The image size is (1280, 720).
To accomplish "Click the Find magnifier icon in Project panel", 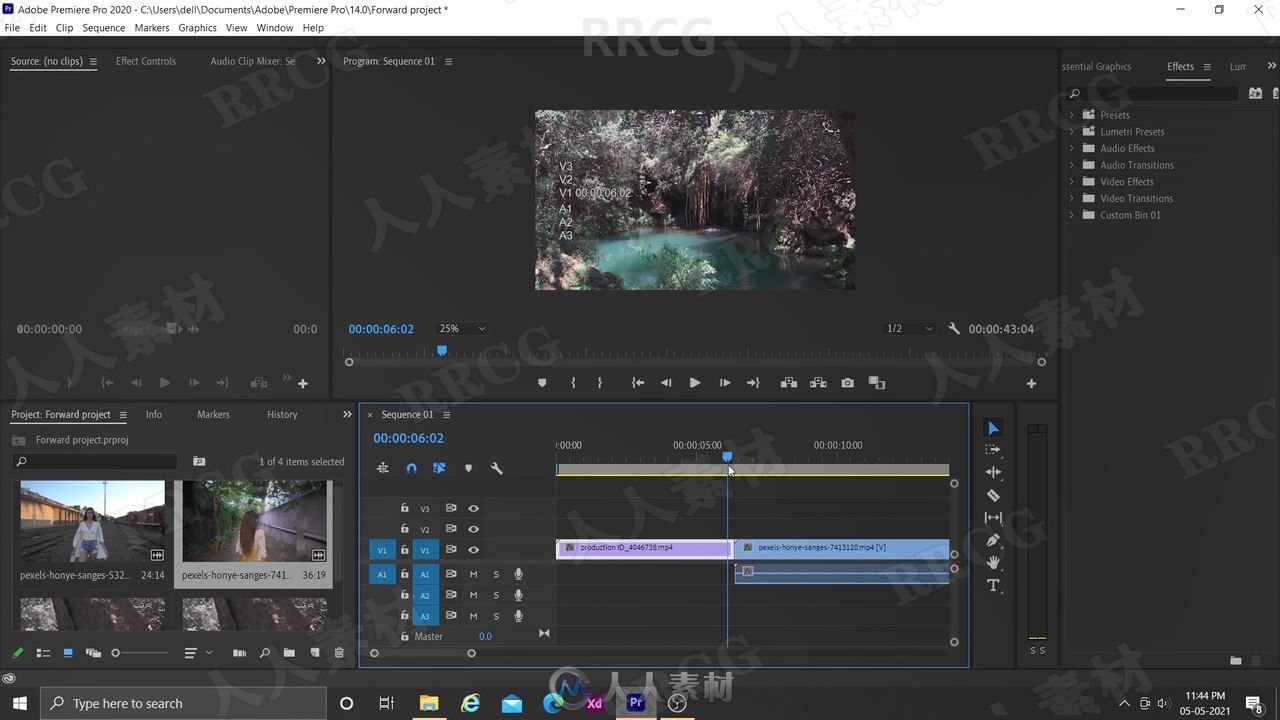I will tap(264, 653).
